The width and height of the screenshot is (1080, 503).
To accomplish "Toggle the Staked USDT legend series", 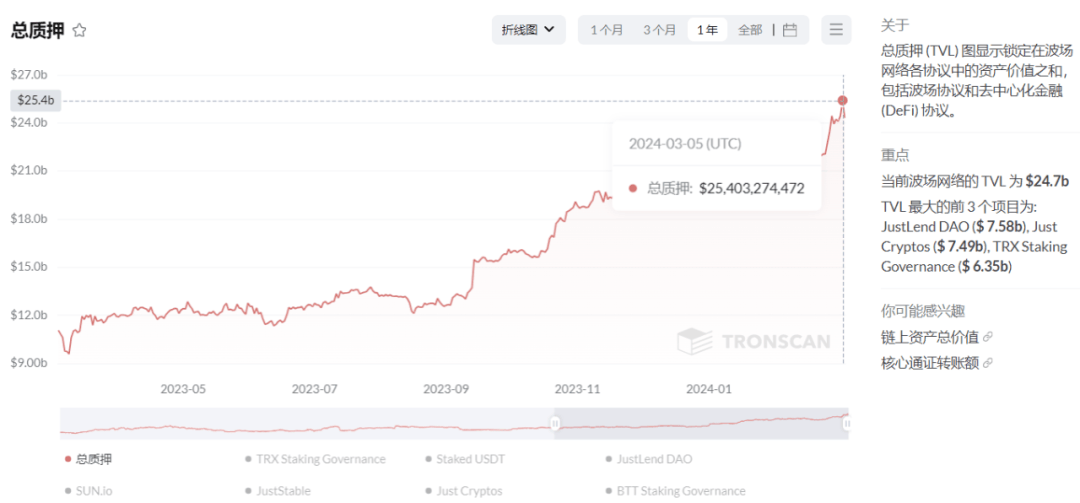I will coord(468,459).
